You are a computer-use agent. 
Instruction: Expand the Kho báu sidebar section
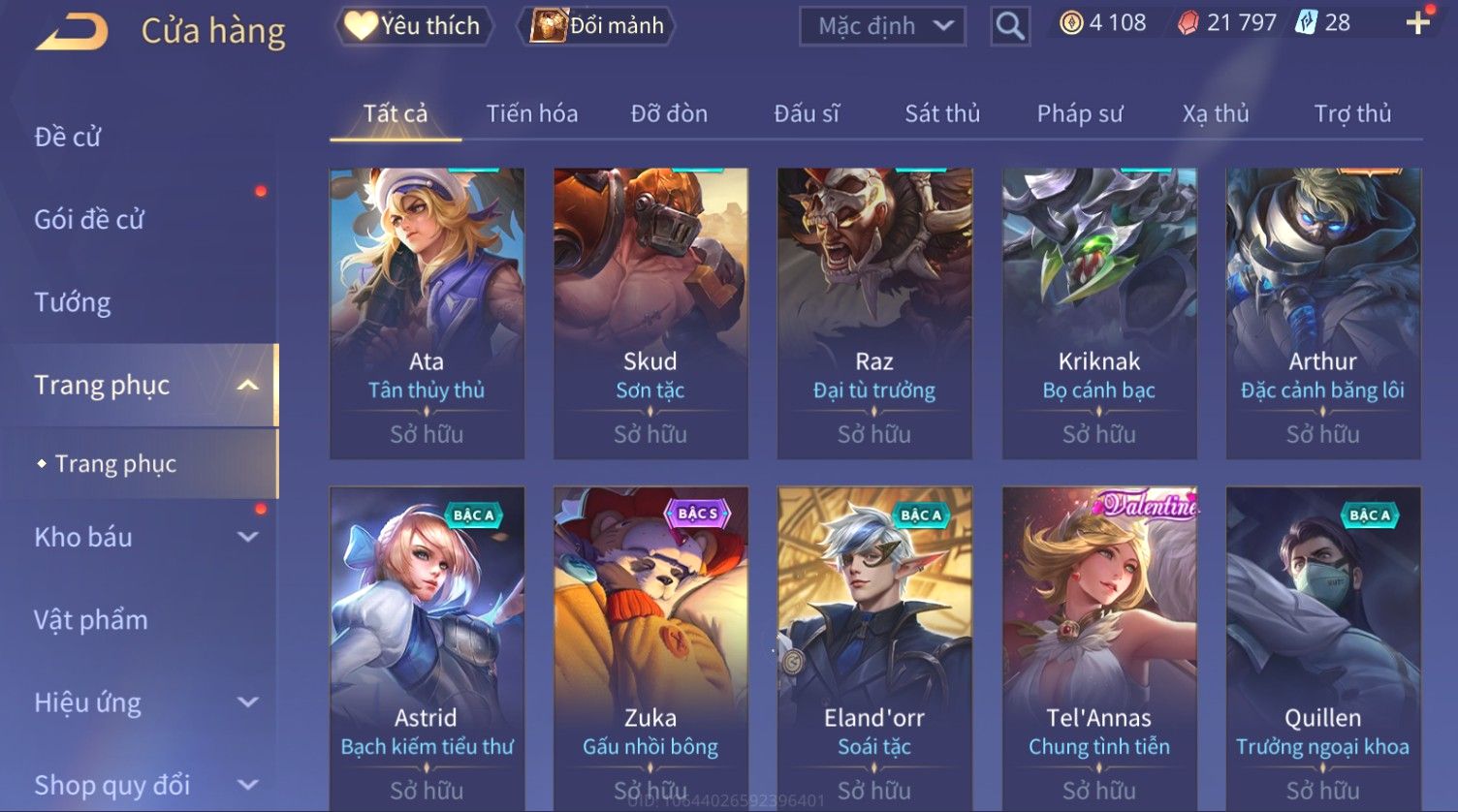pyautogui.click(x=248, y=537)
